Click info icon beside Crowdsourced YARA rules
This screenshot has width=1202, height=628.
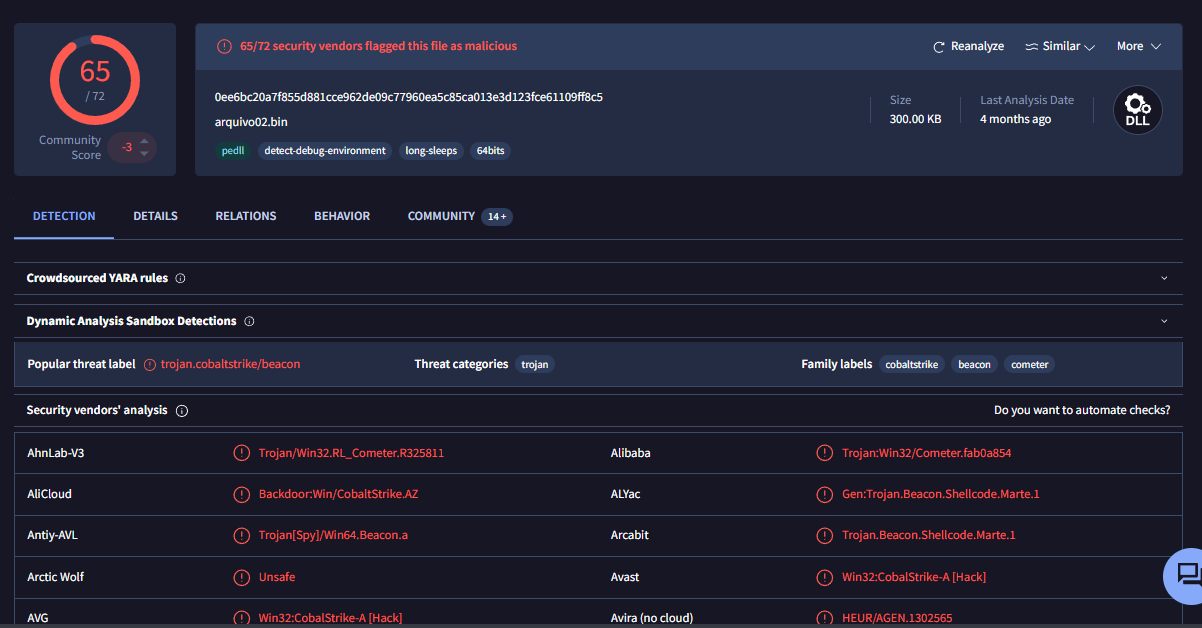[x=181, y=278]
